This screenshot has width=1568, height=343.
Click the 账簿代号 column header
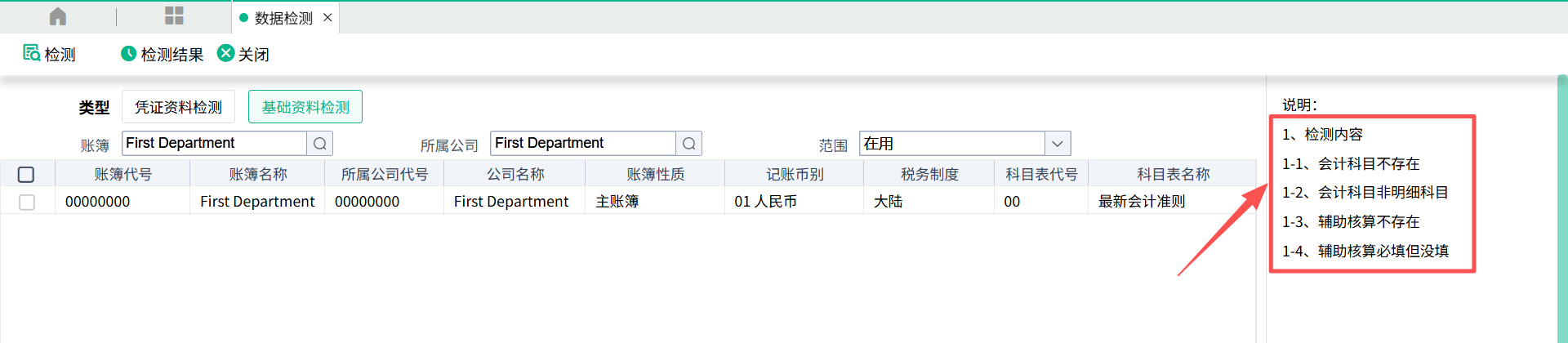tap(122, 174)
